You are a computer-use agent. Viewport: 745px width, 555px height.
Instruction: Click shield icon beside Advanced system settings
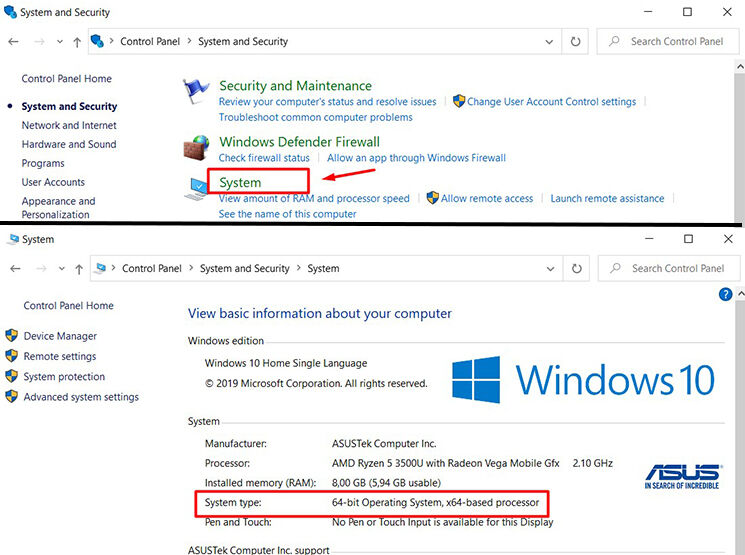(11, 396)
